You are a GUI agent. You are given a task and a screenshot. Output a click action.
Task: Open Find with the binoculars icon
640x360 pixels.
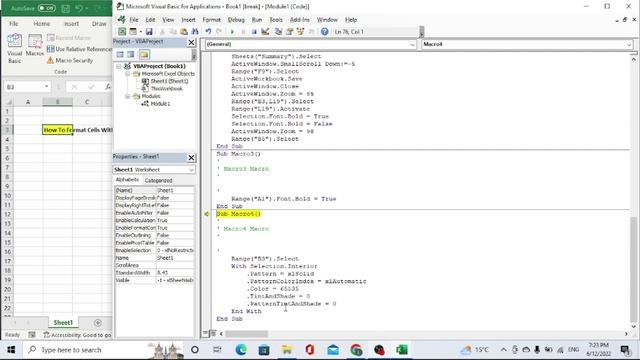[195, 31]
